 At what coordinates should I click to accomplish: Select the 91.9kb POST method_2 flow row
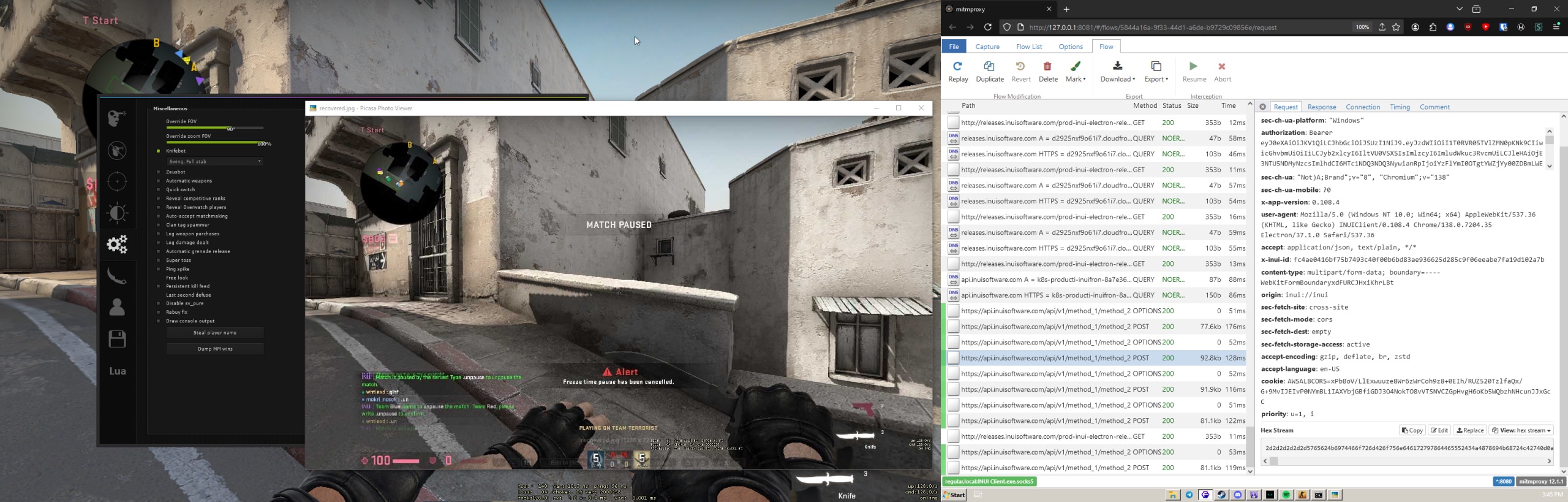coord(1096,389)
